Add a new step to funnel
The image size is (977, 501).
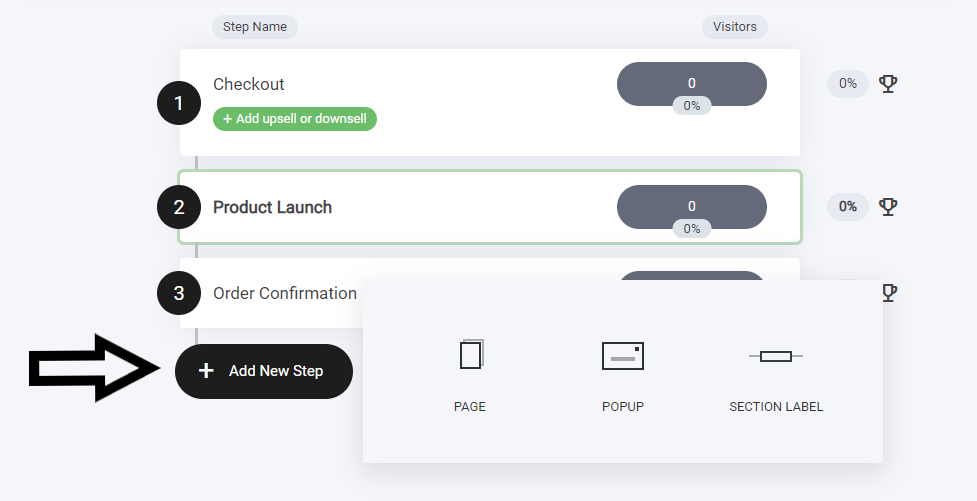coord(264,371)
